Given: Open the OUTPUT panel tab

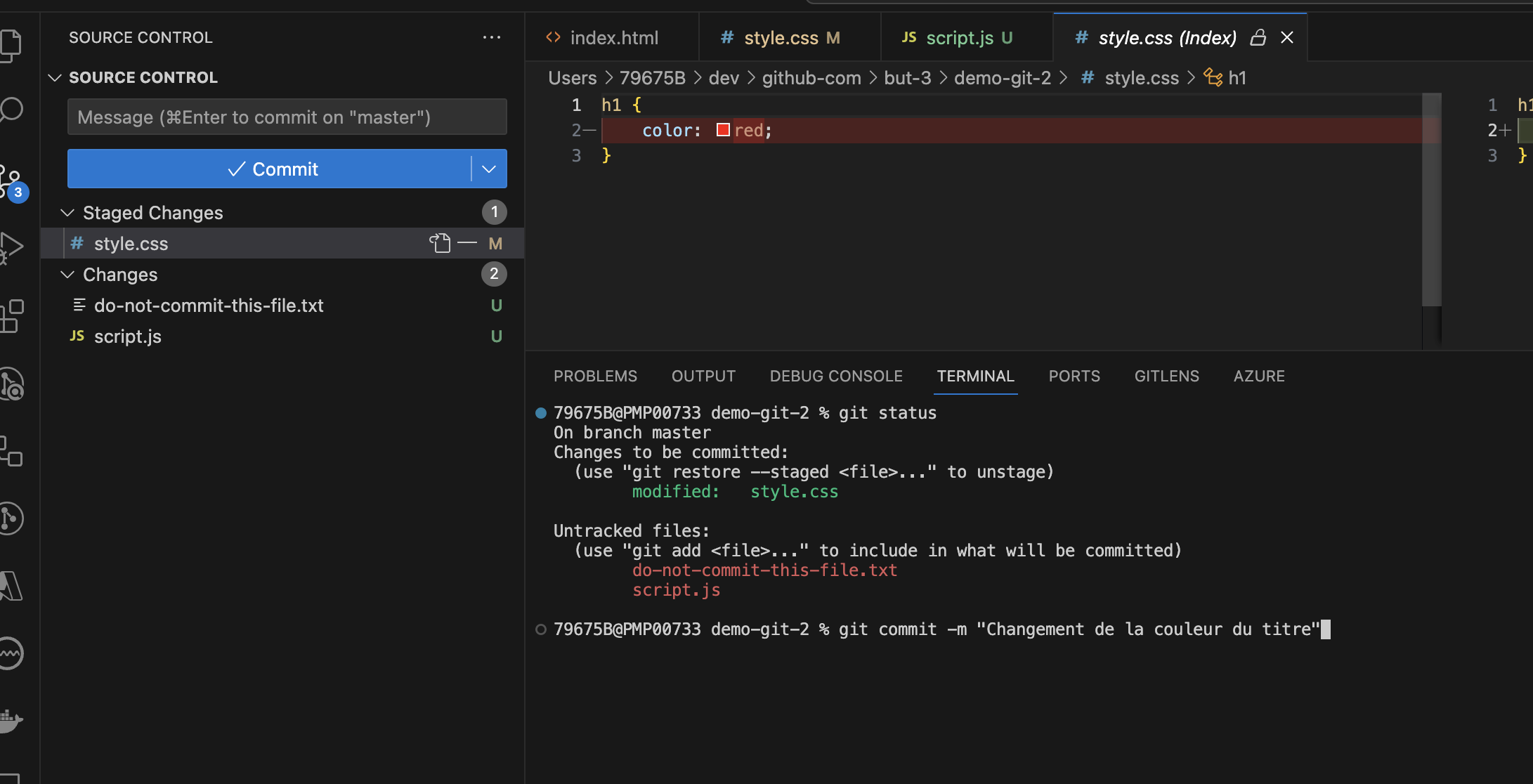Looking at the screenshot, I should [x=703, y=376].
